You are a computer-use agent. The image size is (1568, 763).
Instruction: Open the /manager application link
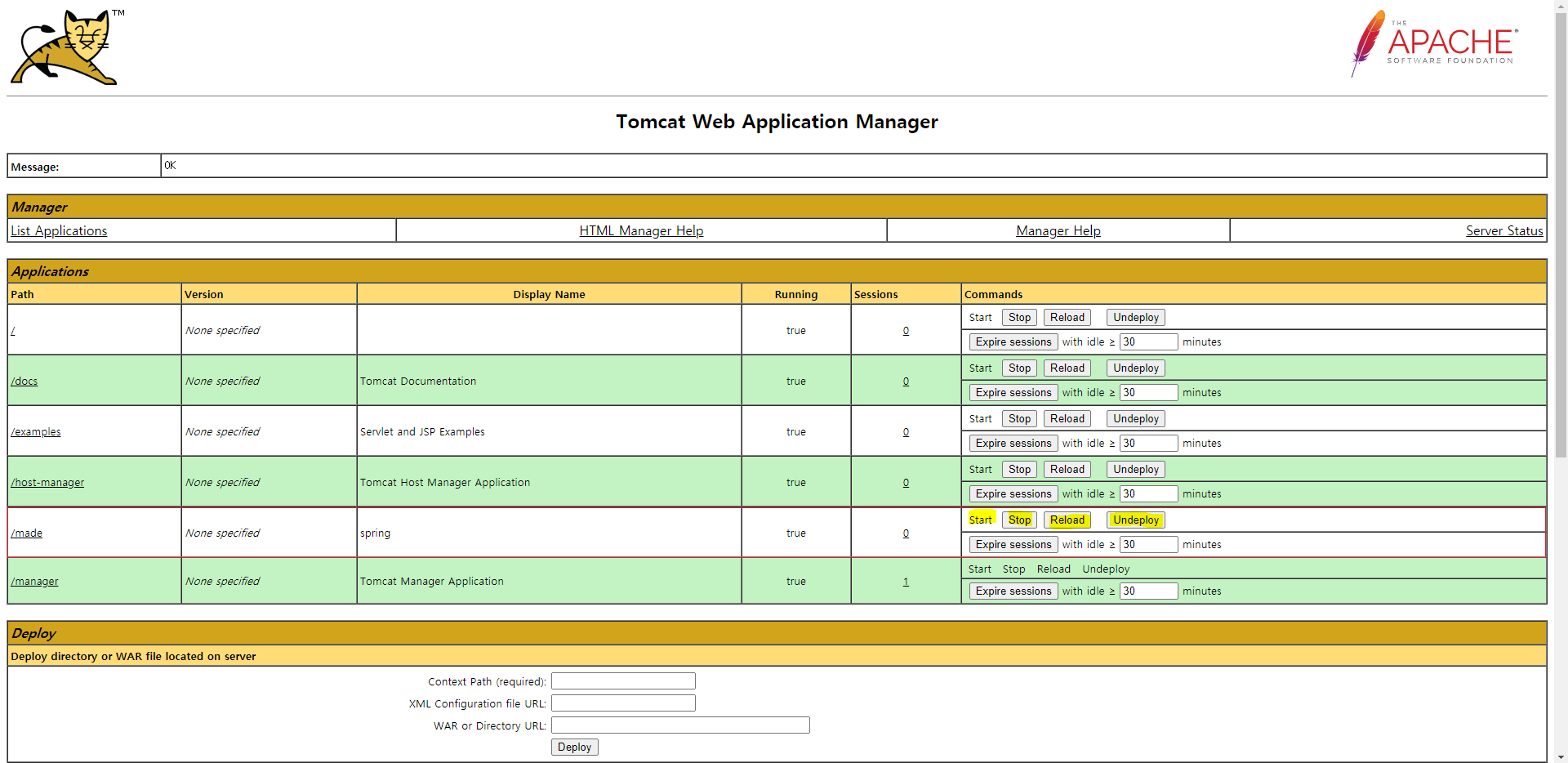point(34,582)
